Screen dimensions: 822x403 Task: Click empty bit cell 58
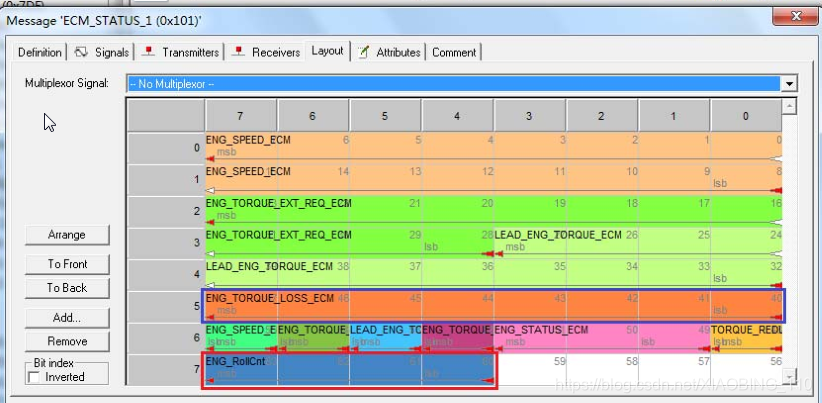click(x=602, y=370)
